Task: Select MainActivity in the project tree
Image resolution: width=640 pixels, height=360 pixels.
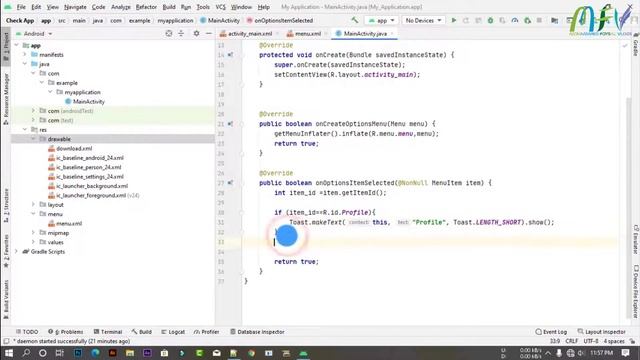Action: coord(89,101)
